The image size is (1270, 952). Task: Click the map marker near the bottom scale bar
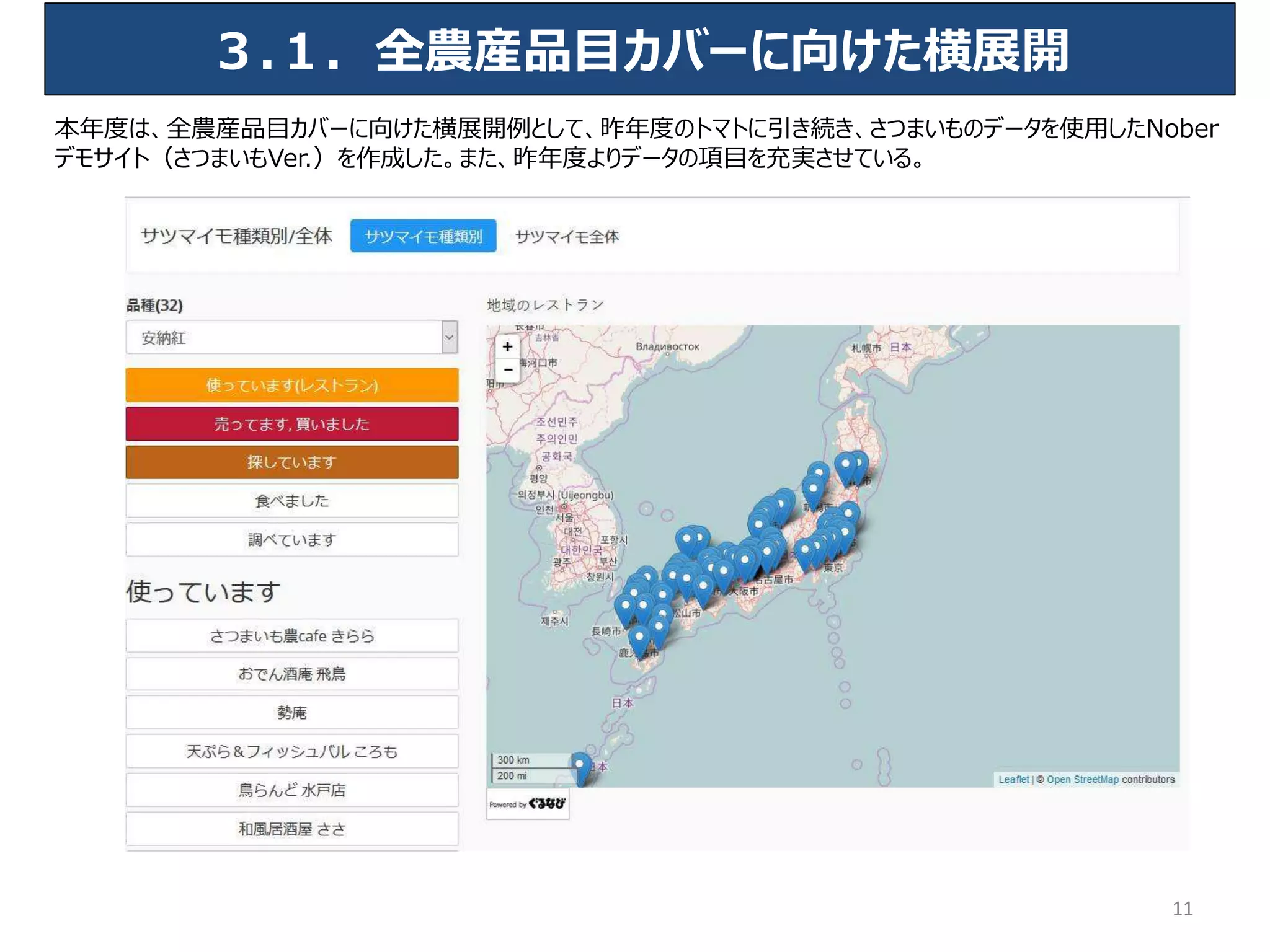tap(580, 767)
